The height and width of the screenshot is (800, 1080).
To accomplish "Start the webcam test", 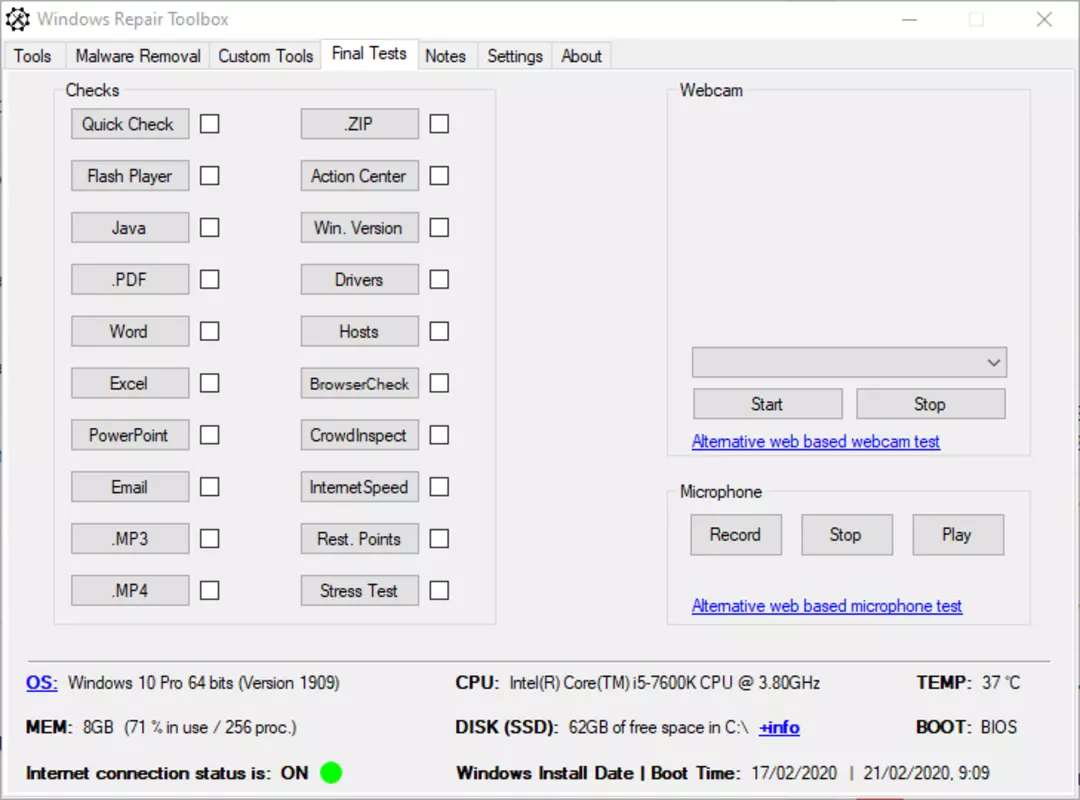I will tap(767, 404).
